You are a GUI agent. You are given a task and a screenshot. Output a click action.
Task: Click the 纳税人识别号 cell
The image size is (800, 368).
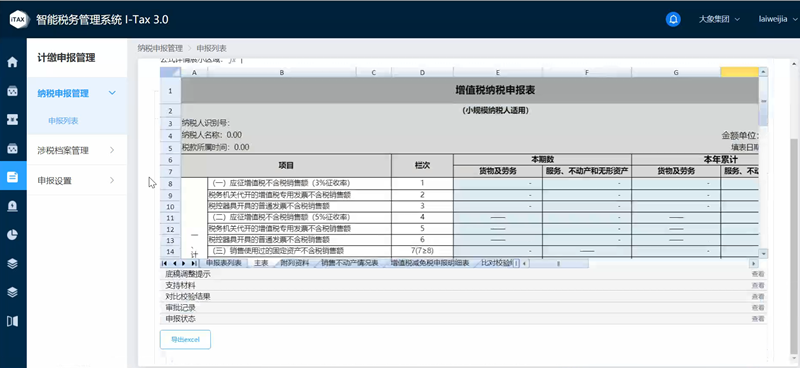(206, 123)
